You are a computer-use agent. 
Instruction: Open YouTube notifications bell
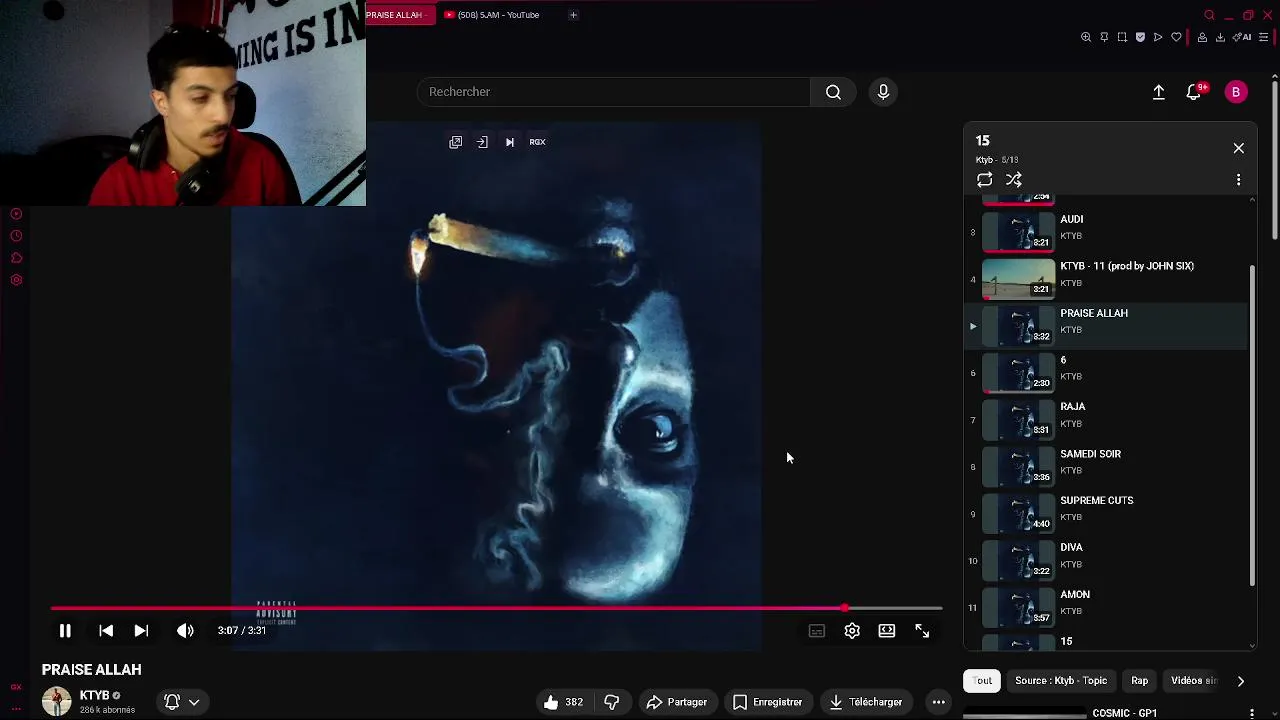pos(1194,92)
